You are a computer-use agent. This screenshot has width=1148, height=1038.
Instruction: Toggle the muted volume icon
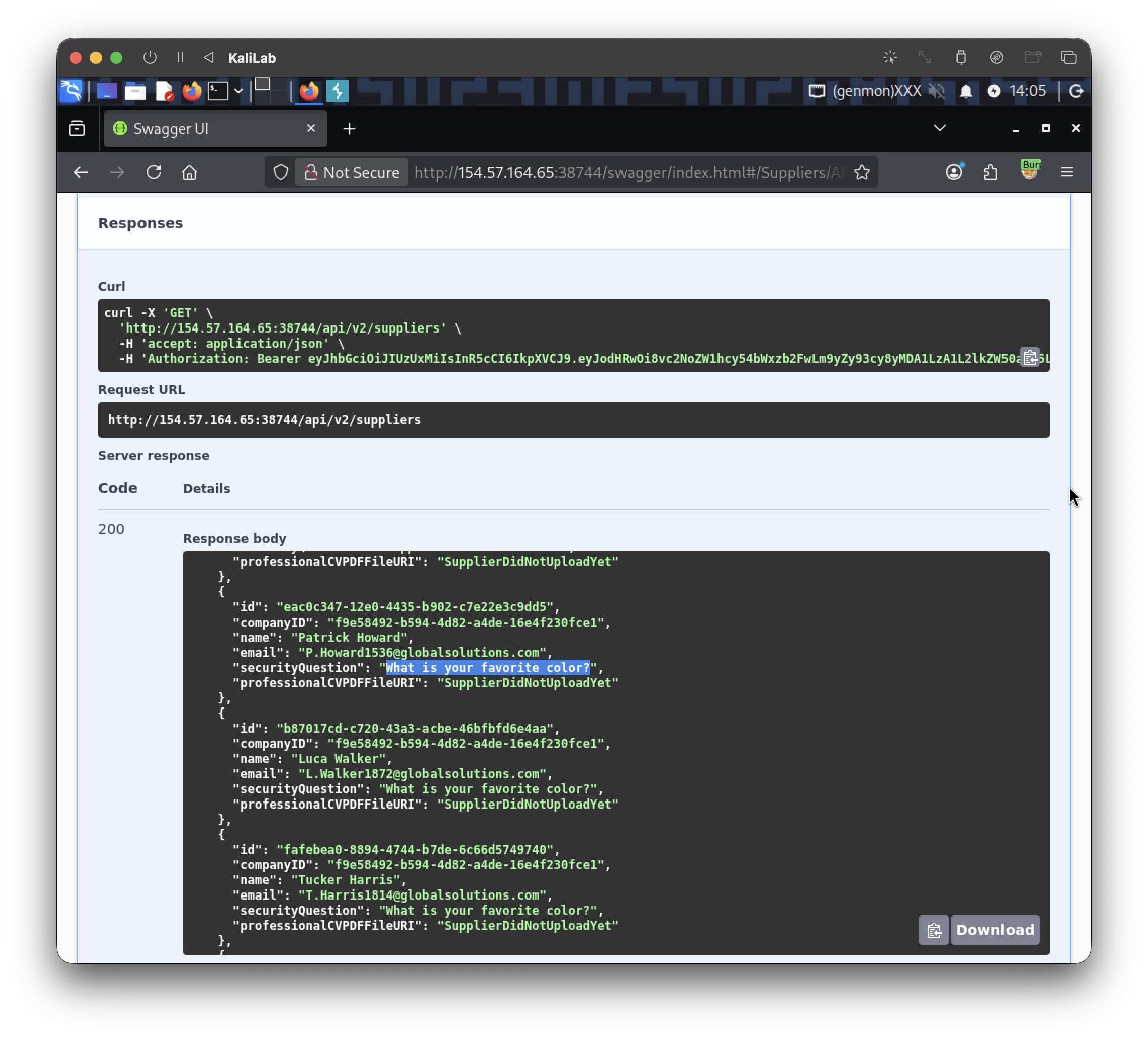click(937, 91)
